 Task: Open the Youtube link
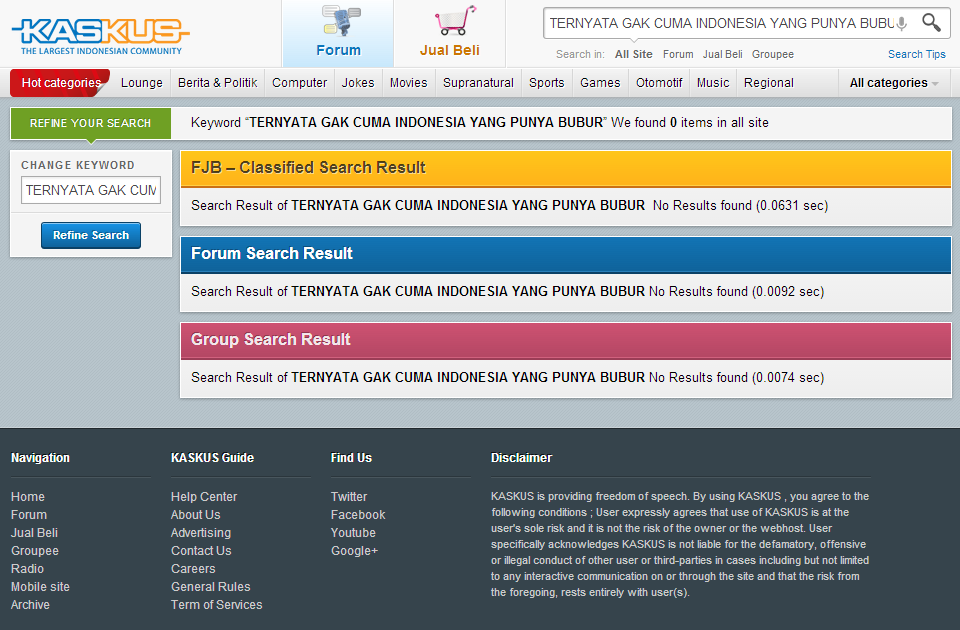353,533
